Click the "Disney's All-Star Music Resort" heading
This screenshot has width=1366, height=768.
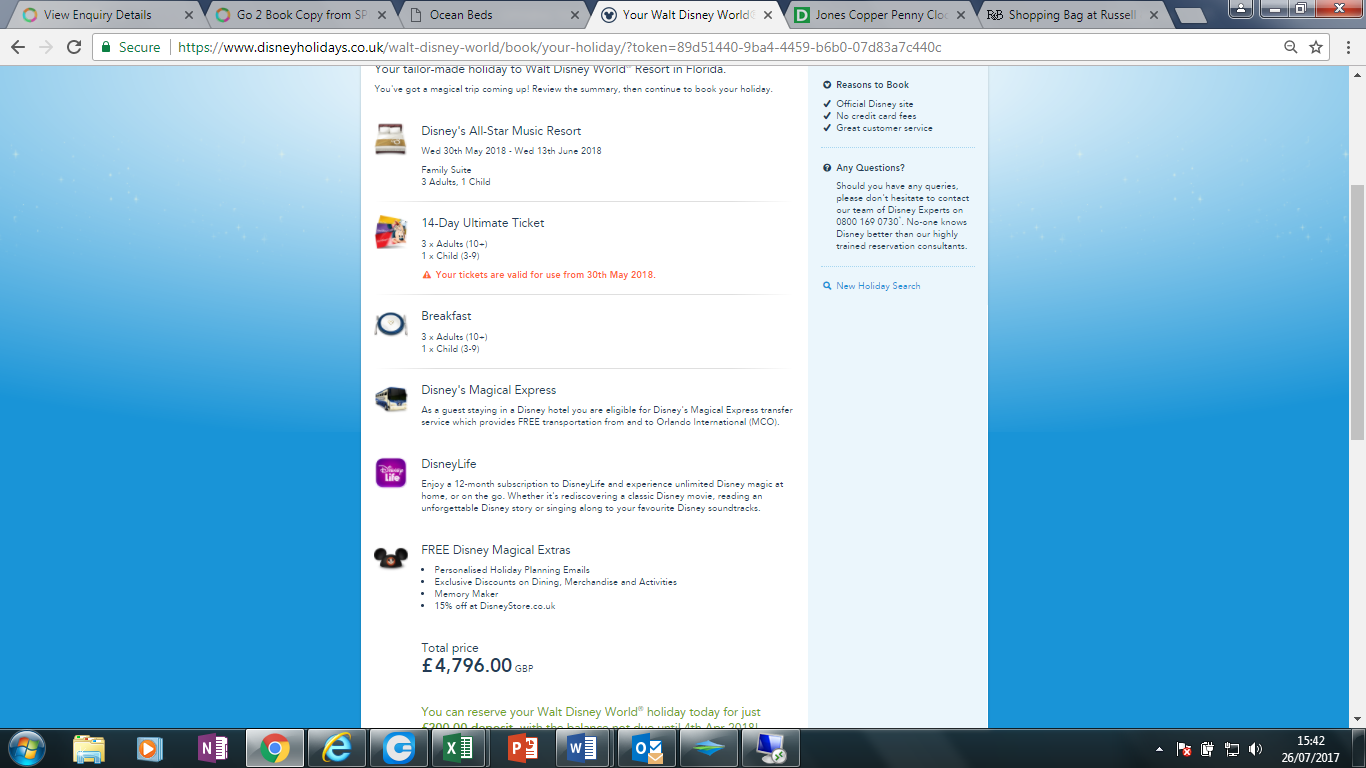(x=501, y=131)
